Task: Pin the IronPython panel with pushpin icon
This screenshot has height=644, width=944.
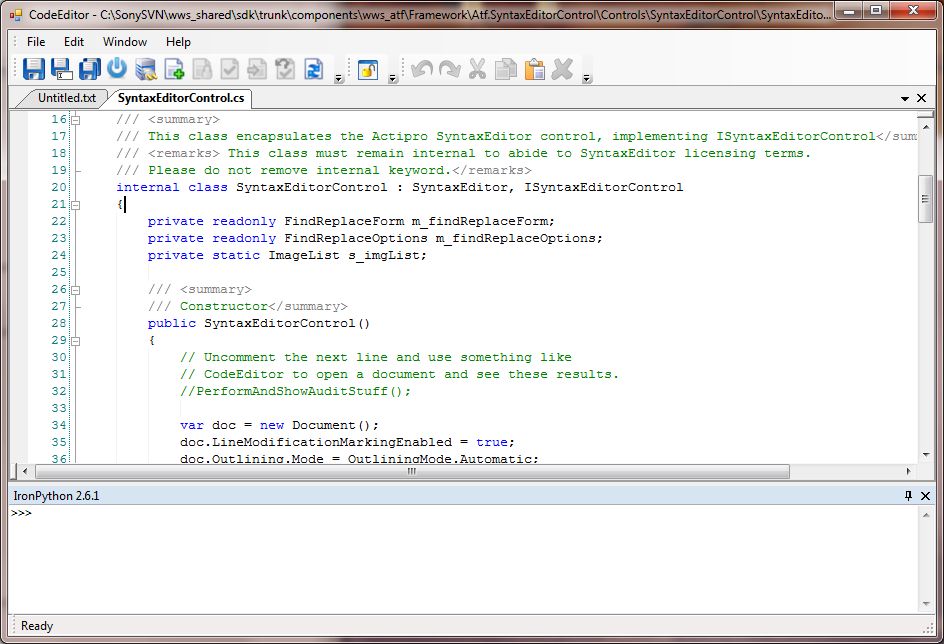Action: click(x=908, y=495)
